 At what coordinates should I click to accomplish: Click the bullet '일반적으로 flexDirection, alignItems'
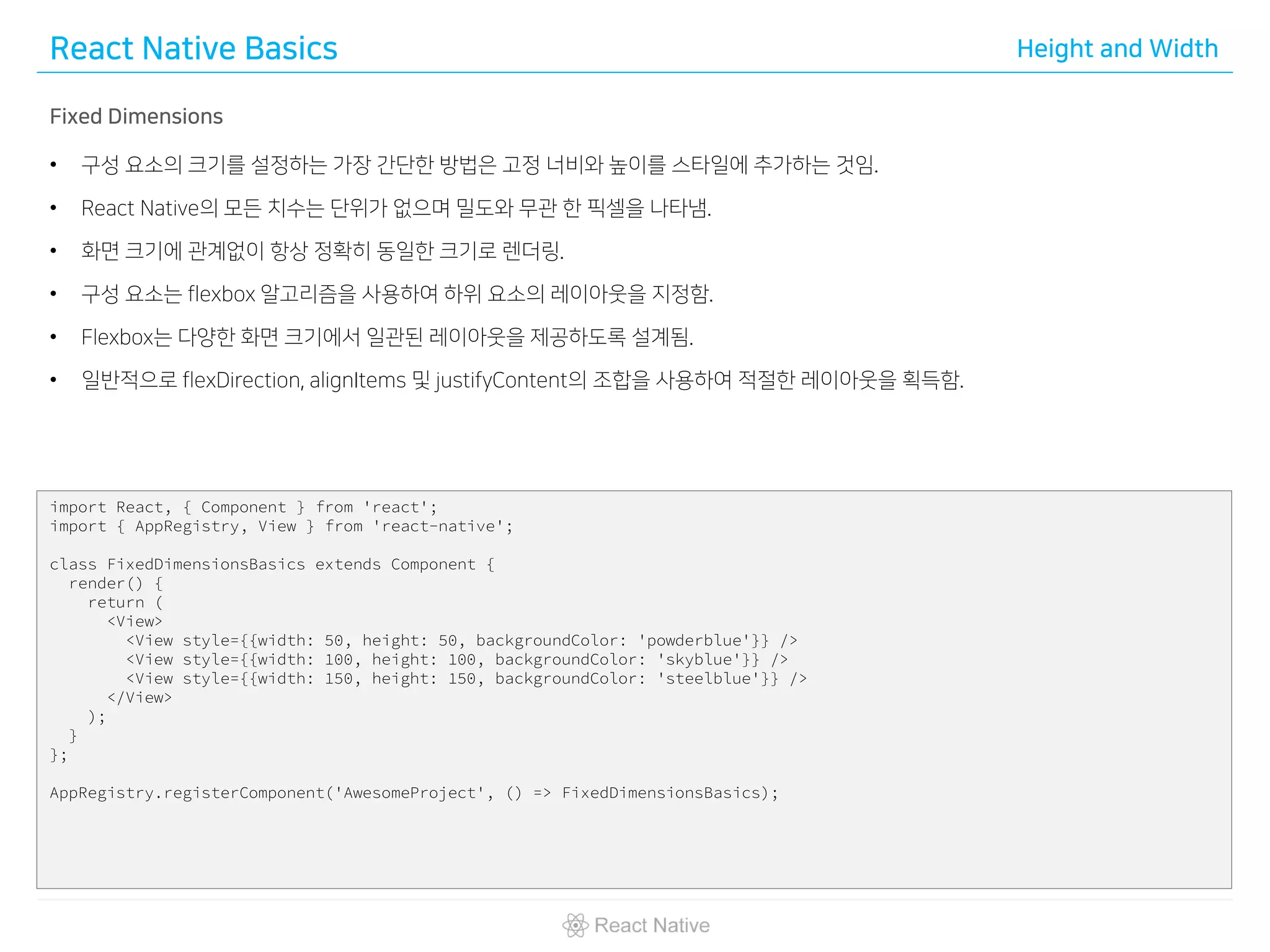[523, 379]
